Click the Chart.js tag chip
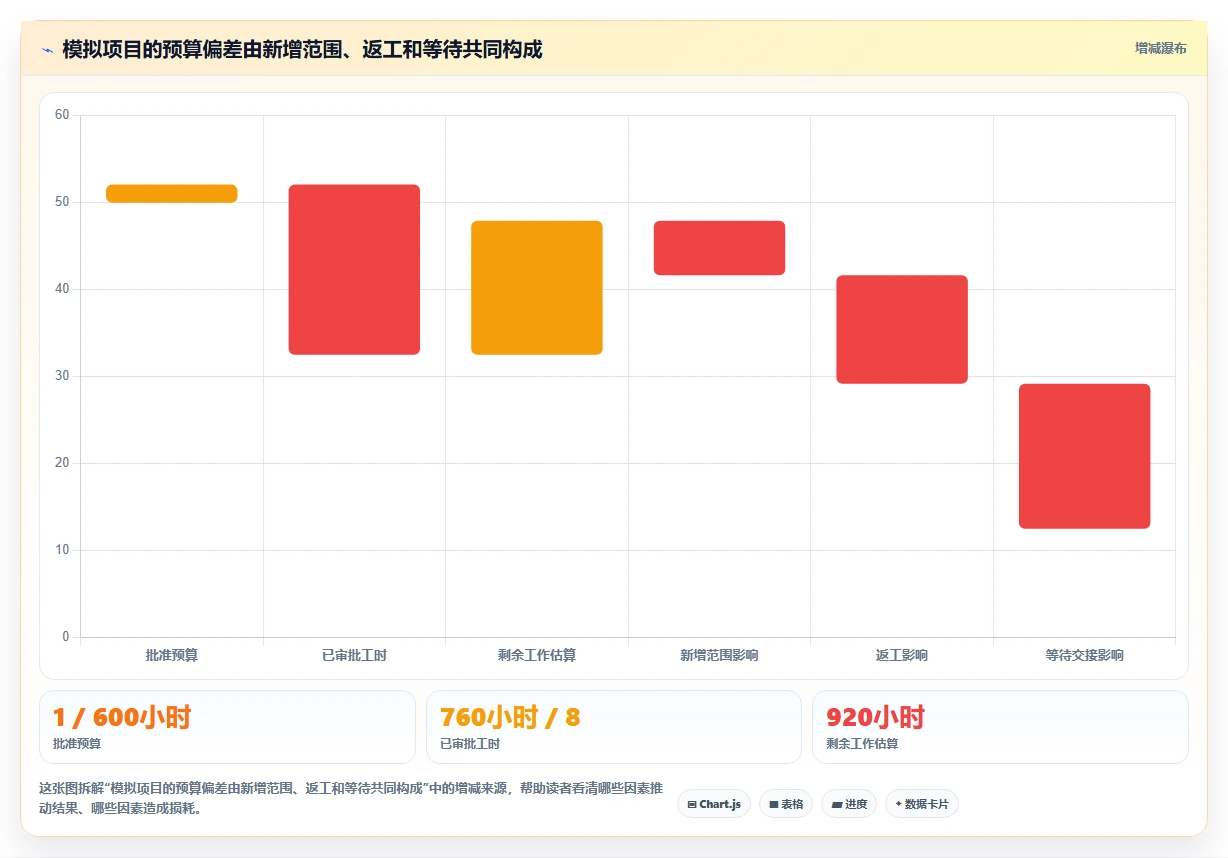This screenshot has width=1228, height=858. pos(714,804)
